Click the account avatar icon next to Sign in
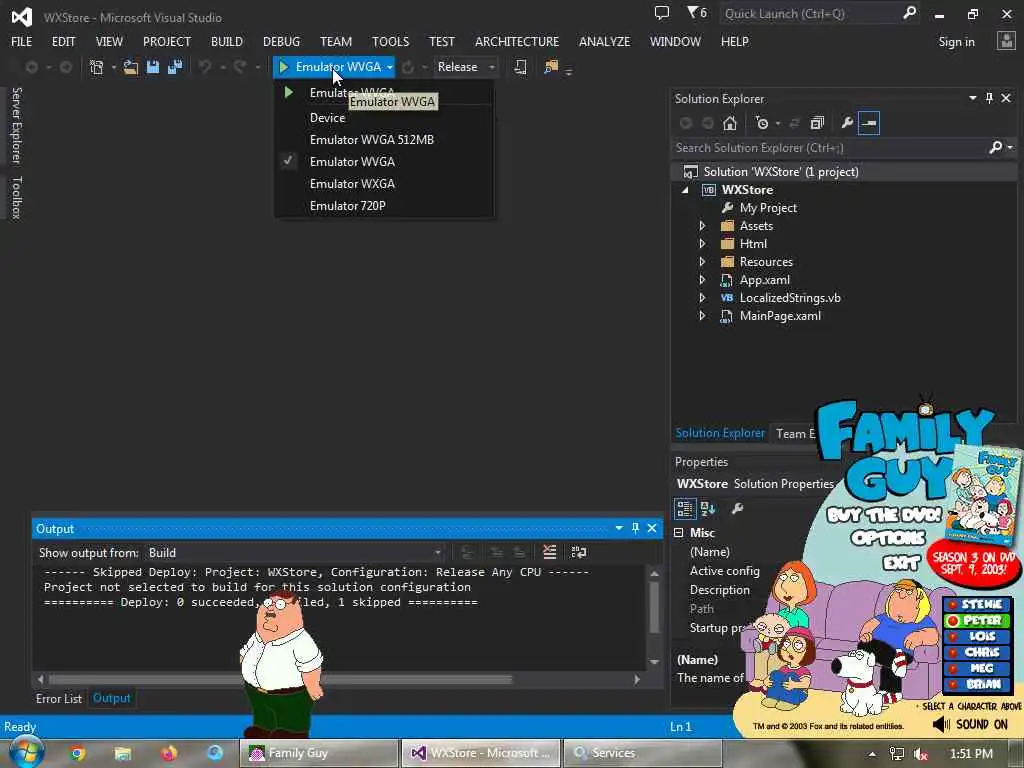This screenshot has height=768, width=1024. click(x=1006, y=41)
